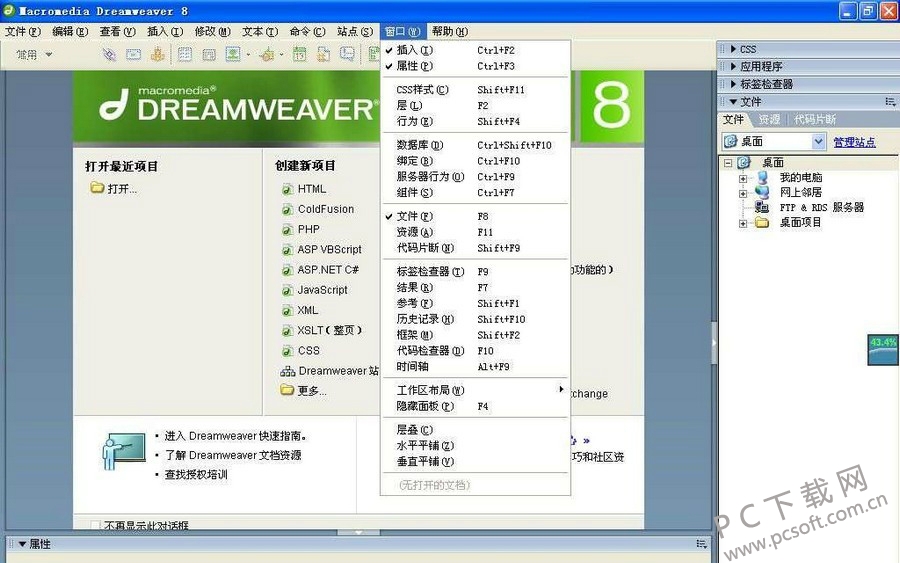The width and height of the screenshot is (900, 563).
Task: Click the JavaScript file icon
Action: point(288,291)
